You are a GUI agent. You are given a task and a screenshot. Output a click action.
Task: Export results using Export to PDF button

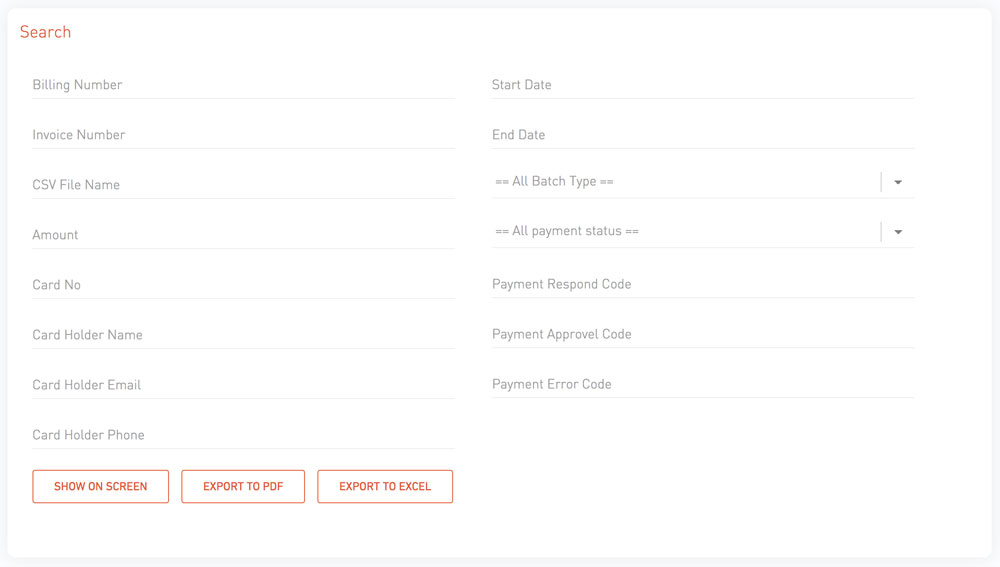click(x=243, y=487)
